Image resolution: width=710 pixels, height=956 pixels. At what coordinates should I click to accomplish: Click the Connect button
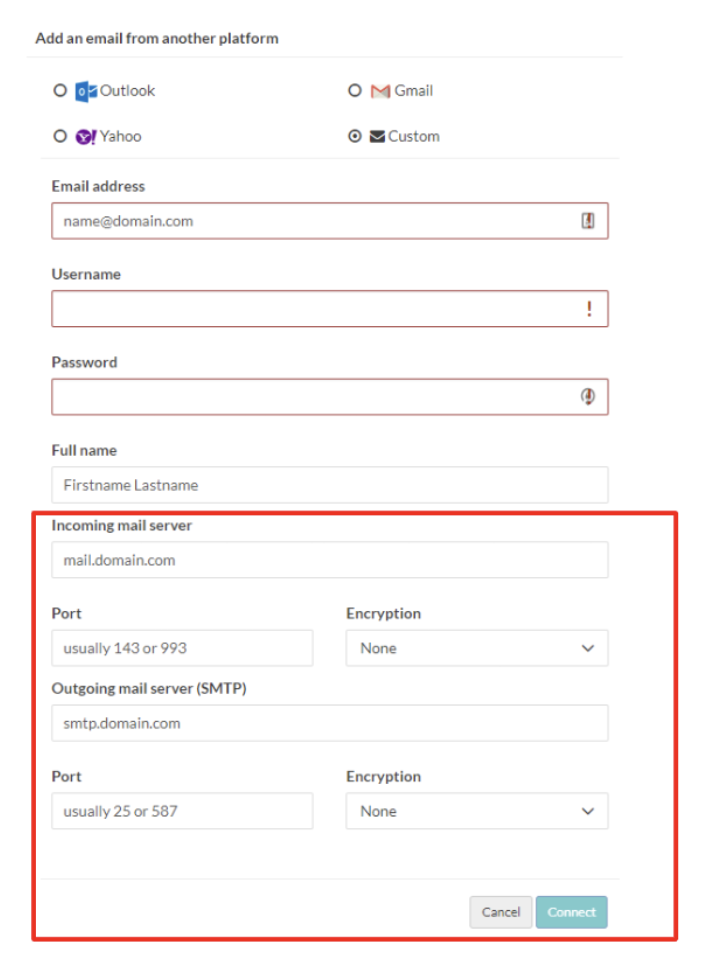(x=571, y=912)
